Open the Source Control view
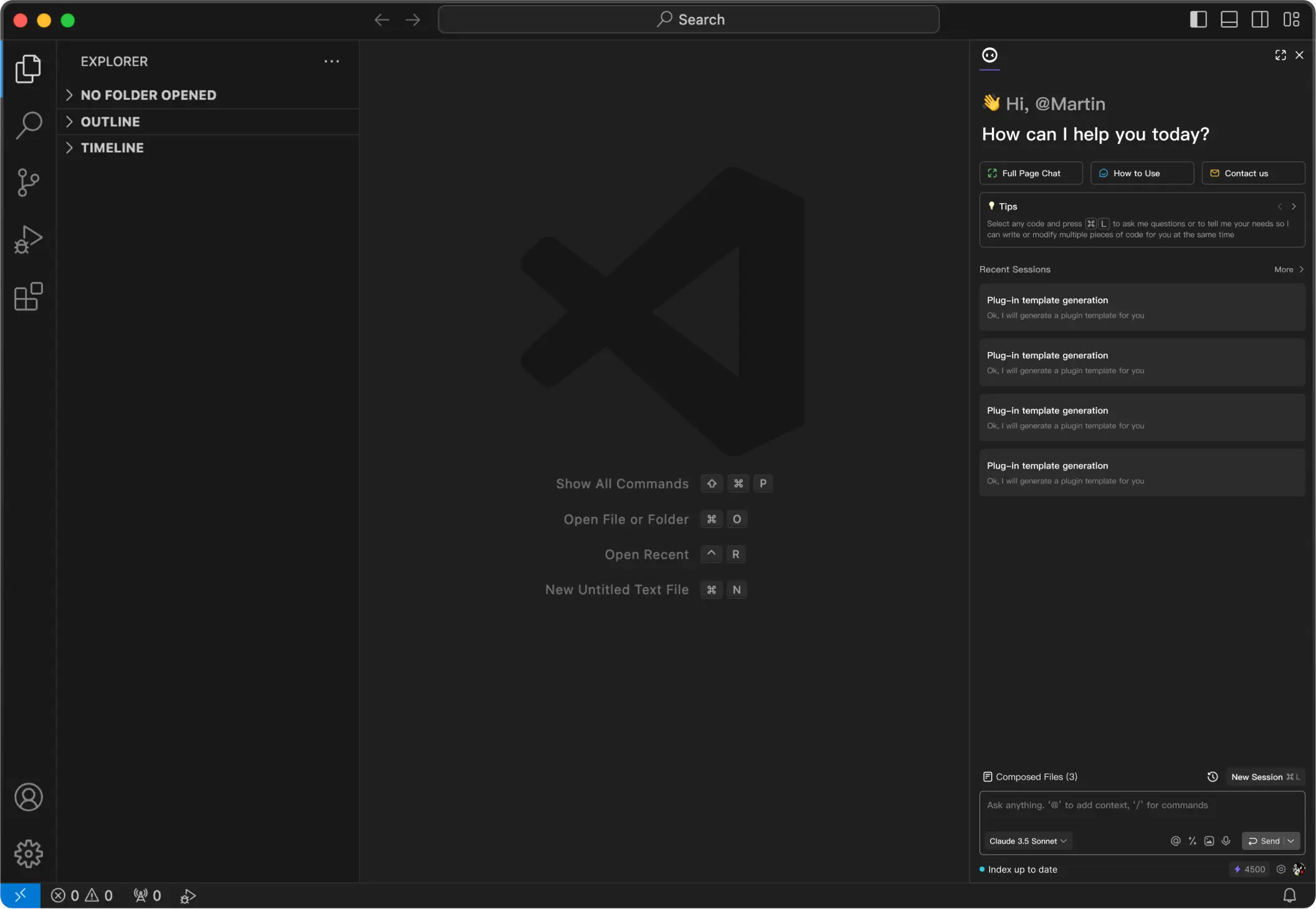The width and height of the screenshot is (1316, 909). [x=28, y=181]
